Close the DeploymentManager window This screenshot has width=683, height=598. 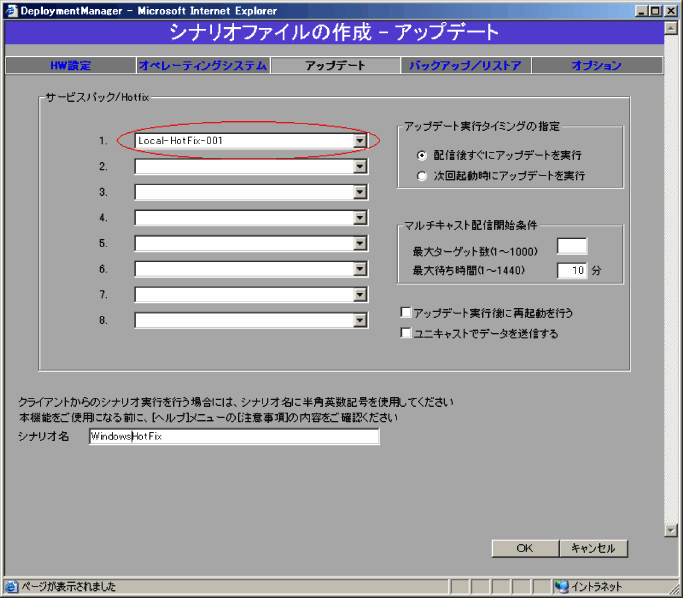[x=670, y=11]
